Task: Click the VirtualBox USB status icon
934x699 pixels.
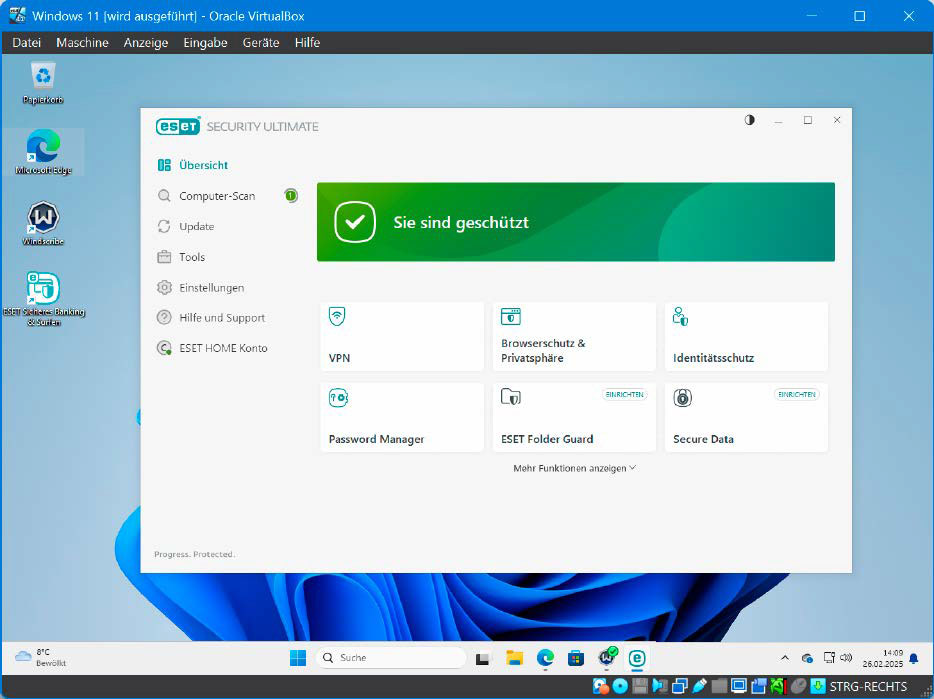Action: (699, 686)
